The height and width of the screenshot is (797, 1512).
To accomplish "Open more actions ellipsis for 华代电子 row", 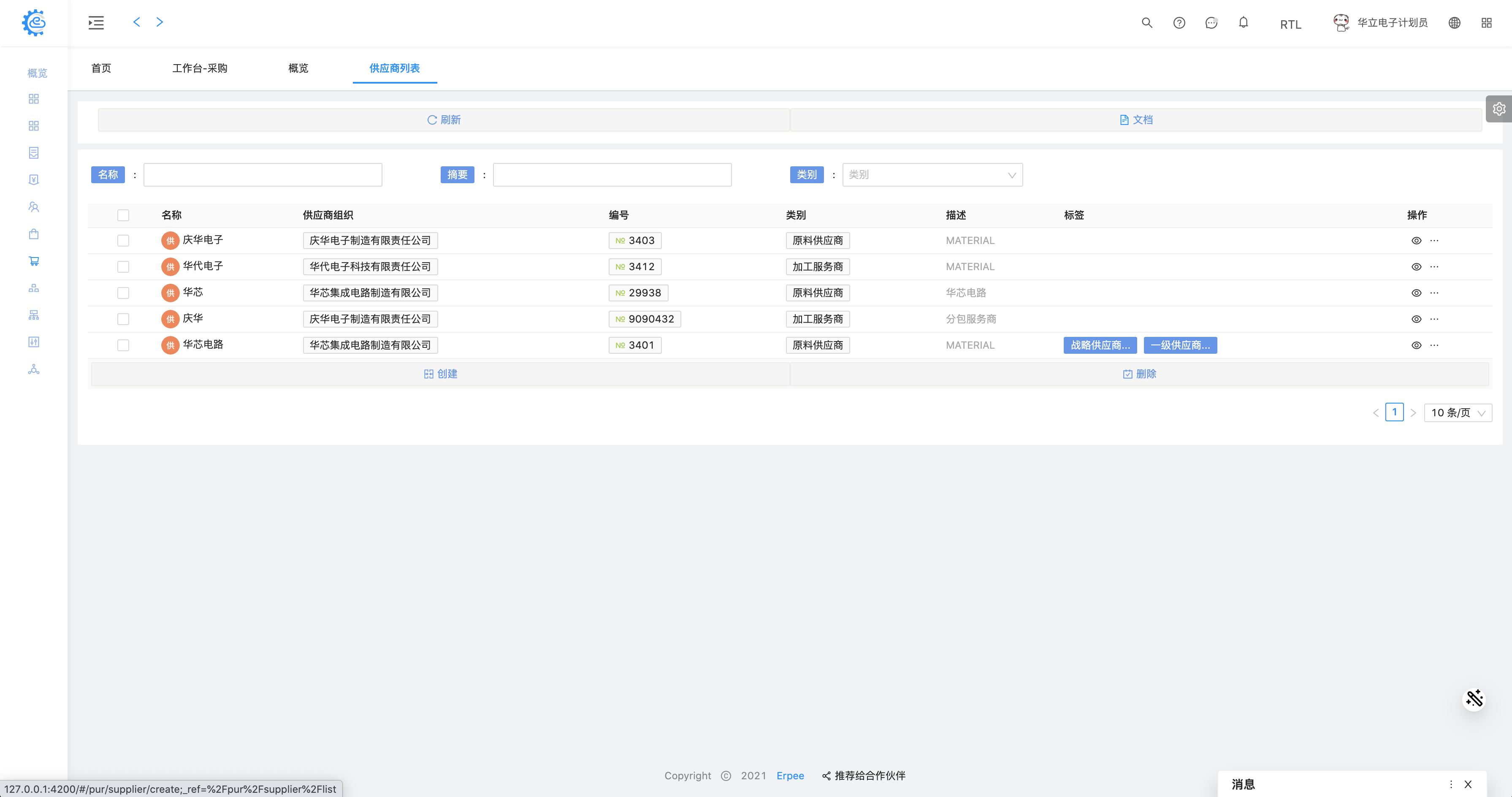I will coord(1434,266).
